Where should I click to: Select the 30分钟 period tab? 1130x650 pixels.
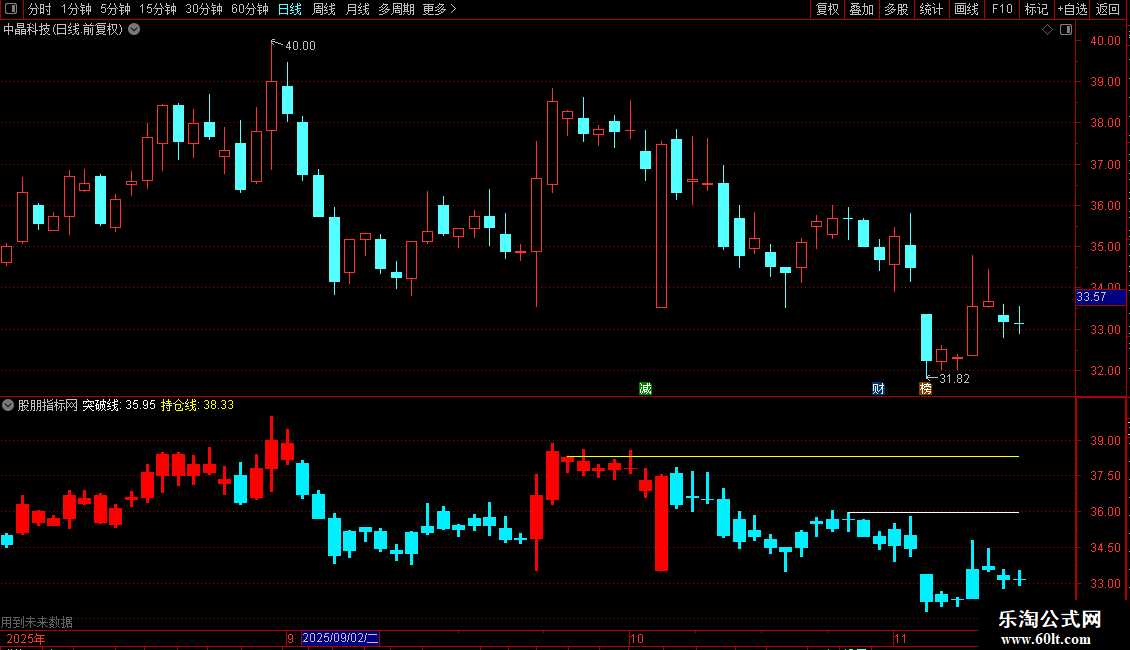(204, 9)
